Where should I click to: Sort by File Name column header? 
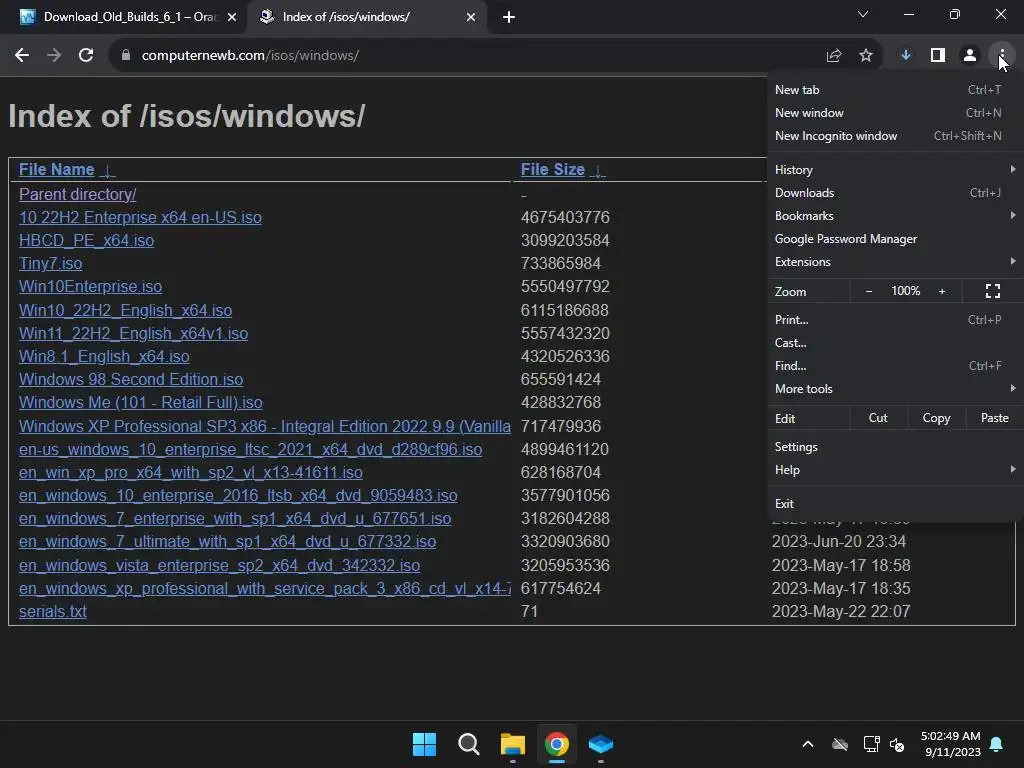[x=57, y=170]
